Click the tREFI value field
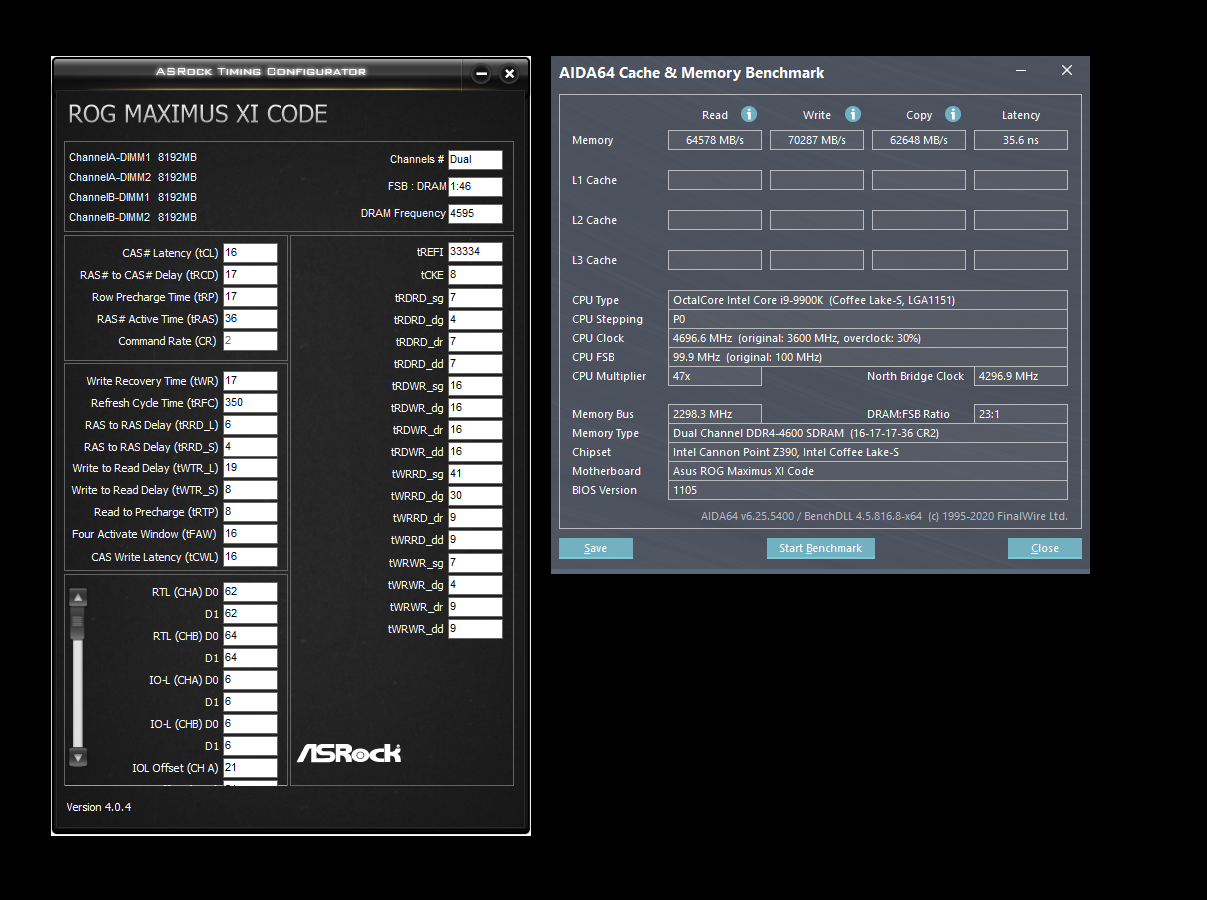This screenshot has height=900, width=1207. (475, 252)
